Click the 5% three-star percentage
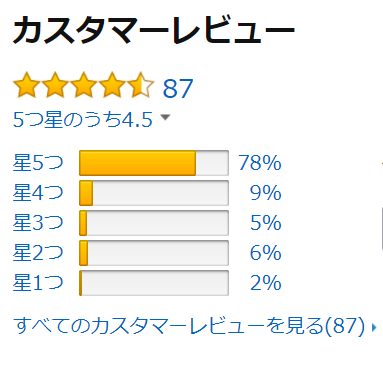The image size is (383, 367). [x=266, y=223]
